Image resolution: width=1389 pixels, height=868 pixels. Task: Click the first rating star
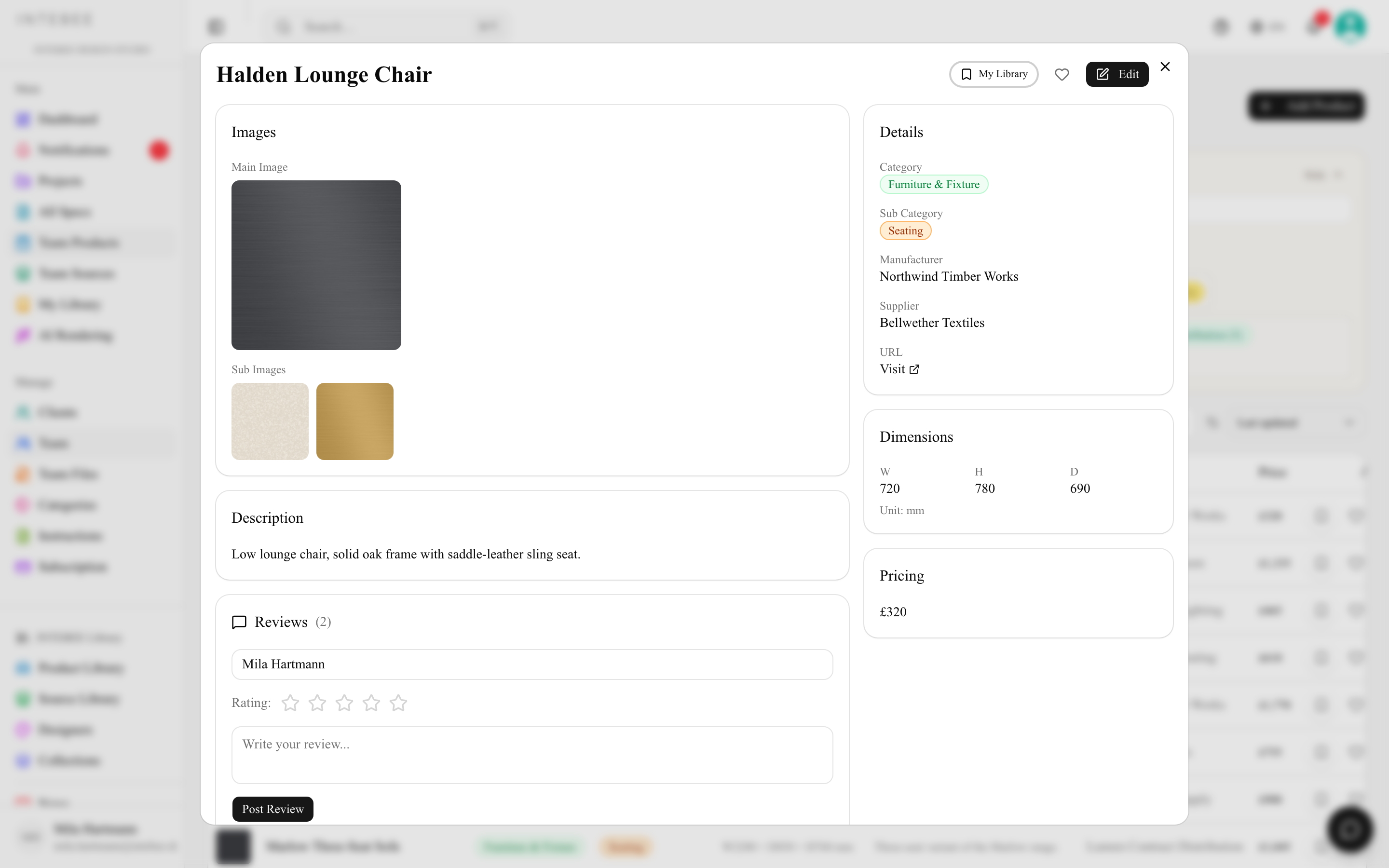[x=290, y=703]
